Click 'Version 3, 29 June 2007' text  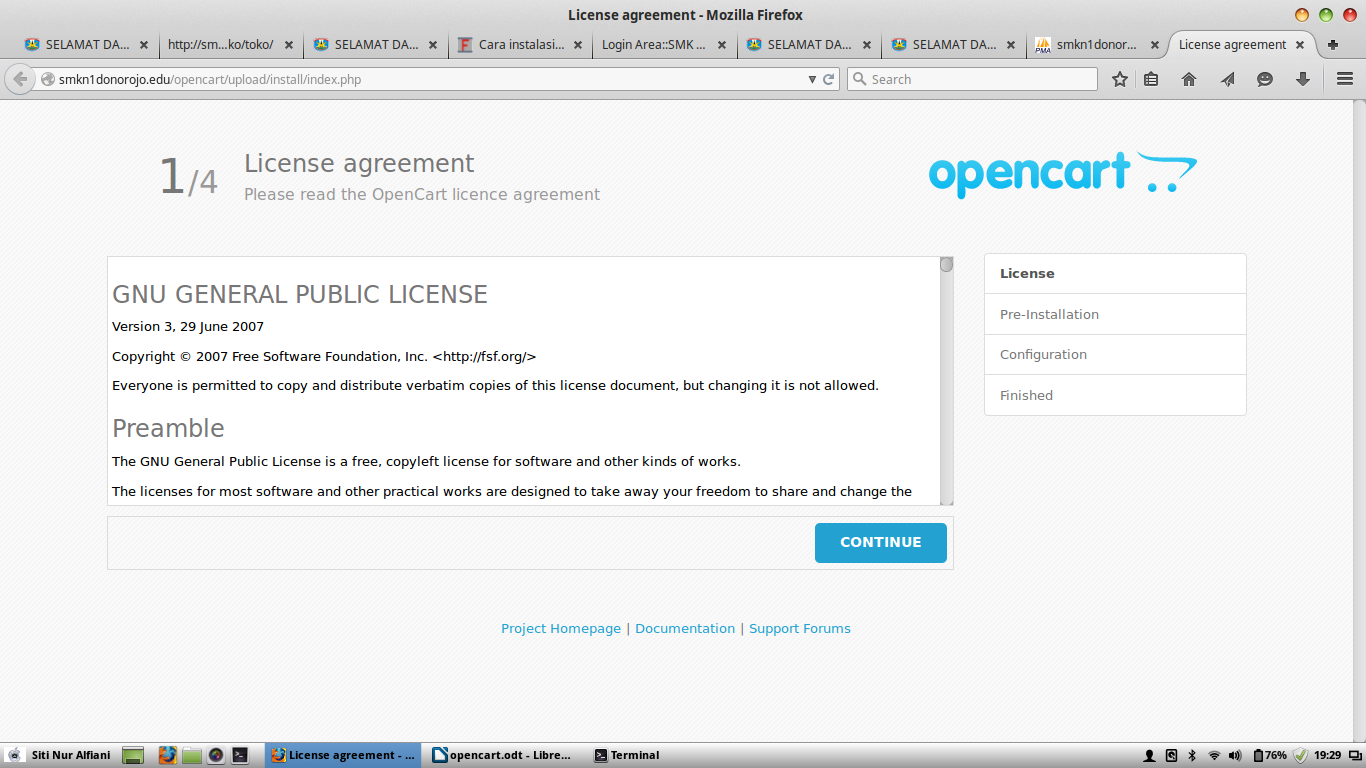188,326
